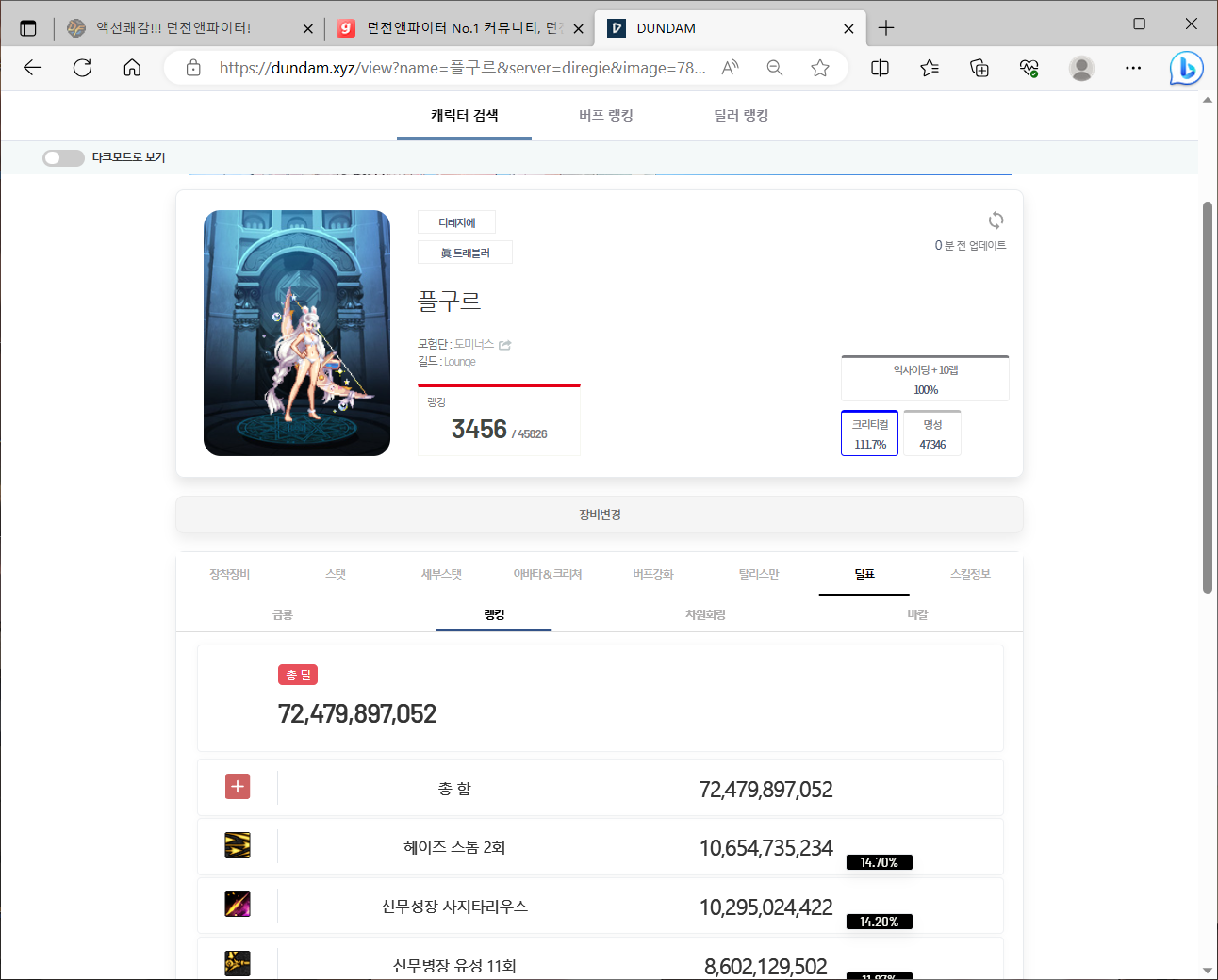
Task: Close the DUNDAM tab
Action: (x=848, y=28)
